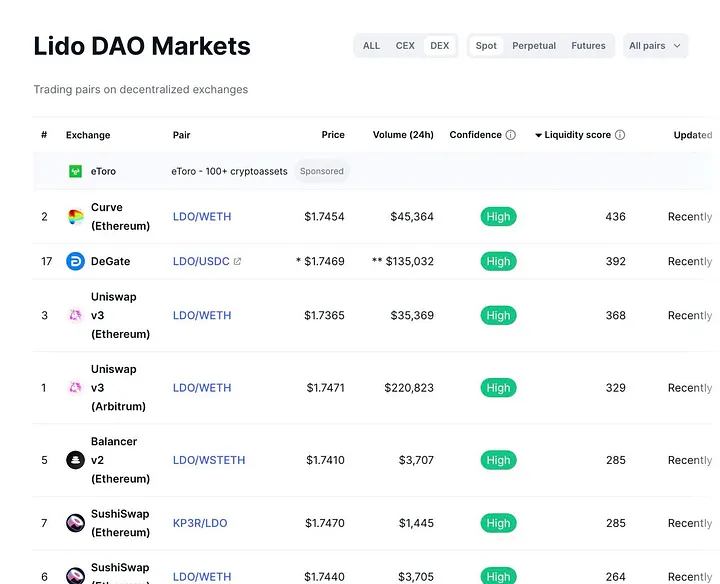Click the Uniswap v3 (Ethereum) exchange name
The width and height of the screenshot is (720, 584).
[120, 315]
